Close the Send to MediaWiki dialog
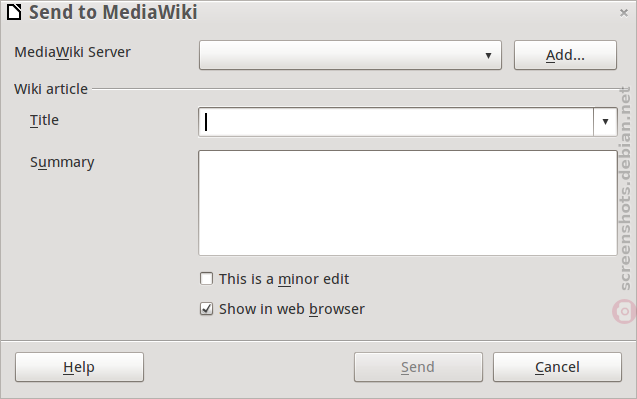Viewport: 637px width, 399px height. [624, 13]
